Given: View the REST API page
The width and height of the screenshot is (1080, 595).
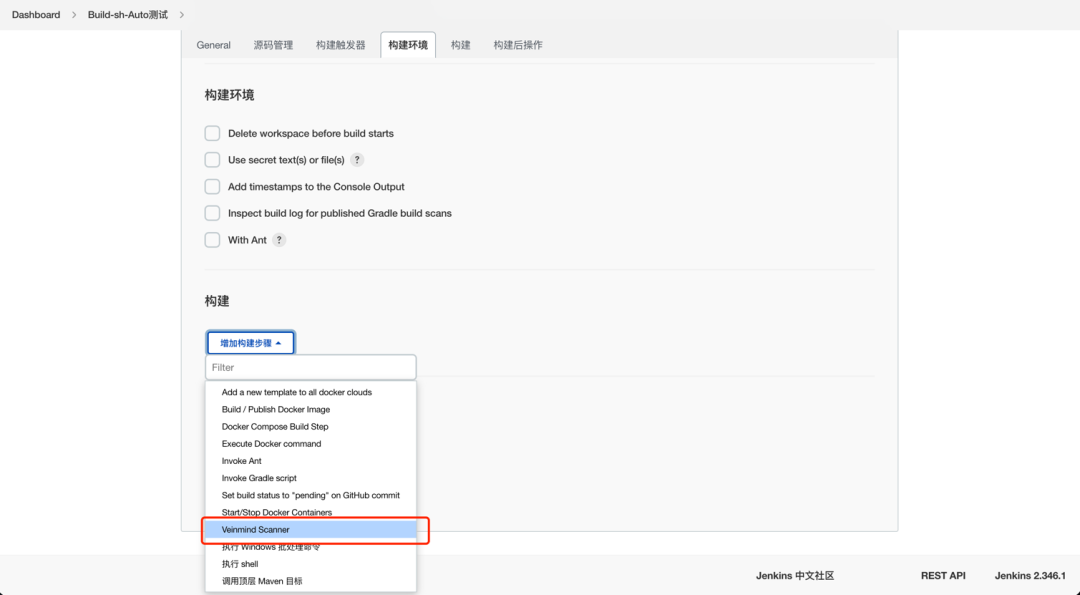Looking at the screenshot, I should click(942, 575).
